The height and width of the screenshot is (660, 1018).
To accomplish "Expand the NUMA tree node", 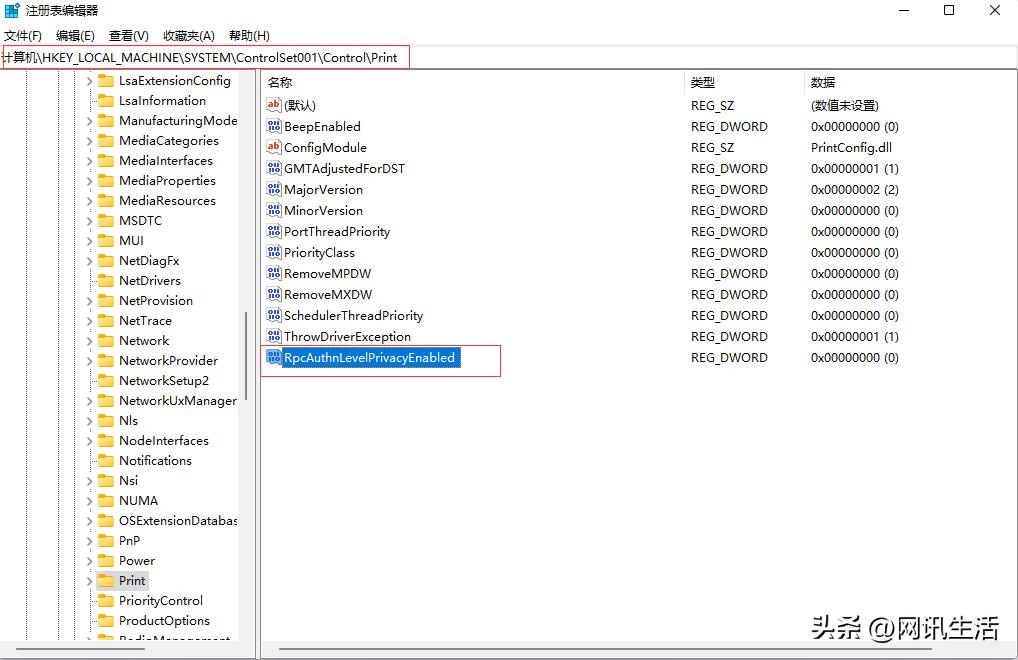I will tap(90, 500).
